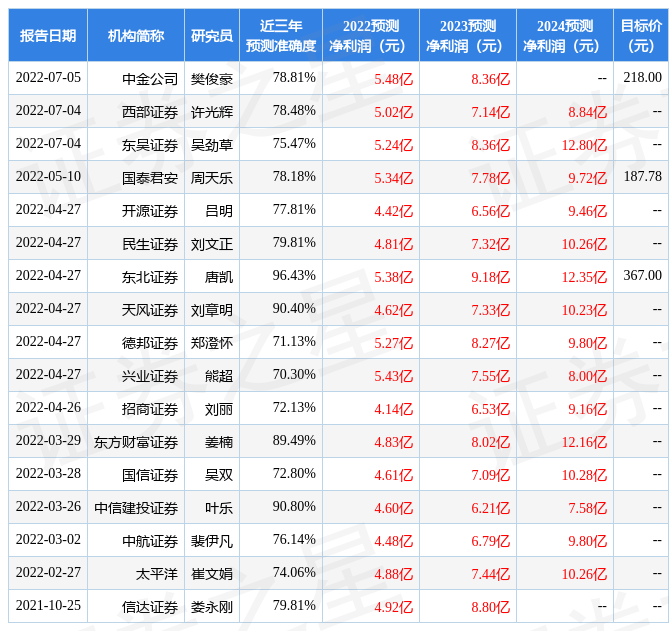669x631 pixels.
Task: Click researcher name 裴伊凡
Action: [x=212, y=541]
